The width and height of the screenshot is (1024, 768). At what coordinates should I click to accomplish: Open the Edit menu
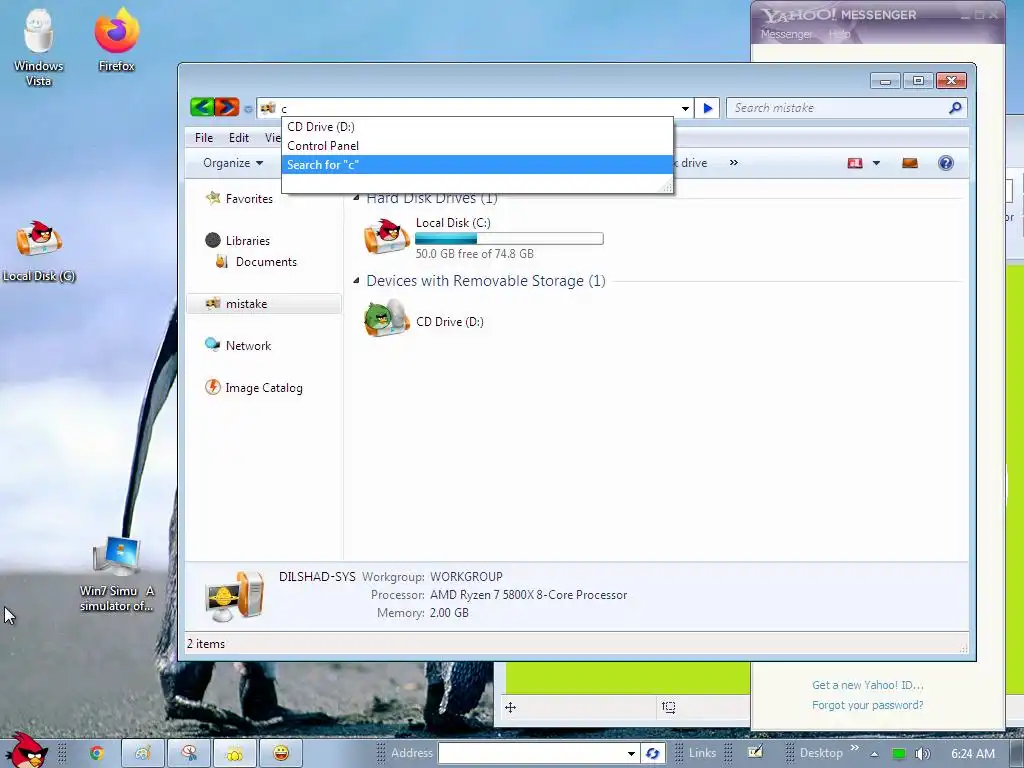pyautogui.click(x=238, y=138)
